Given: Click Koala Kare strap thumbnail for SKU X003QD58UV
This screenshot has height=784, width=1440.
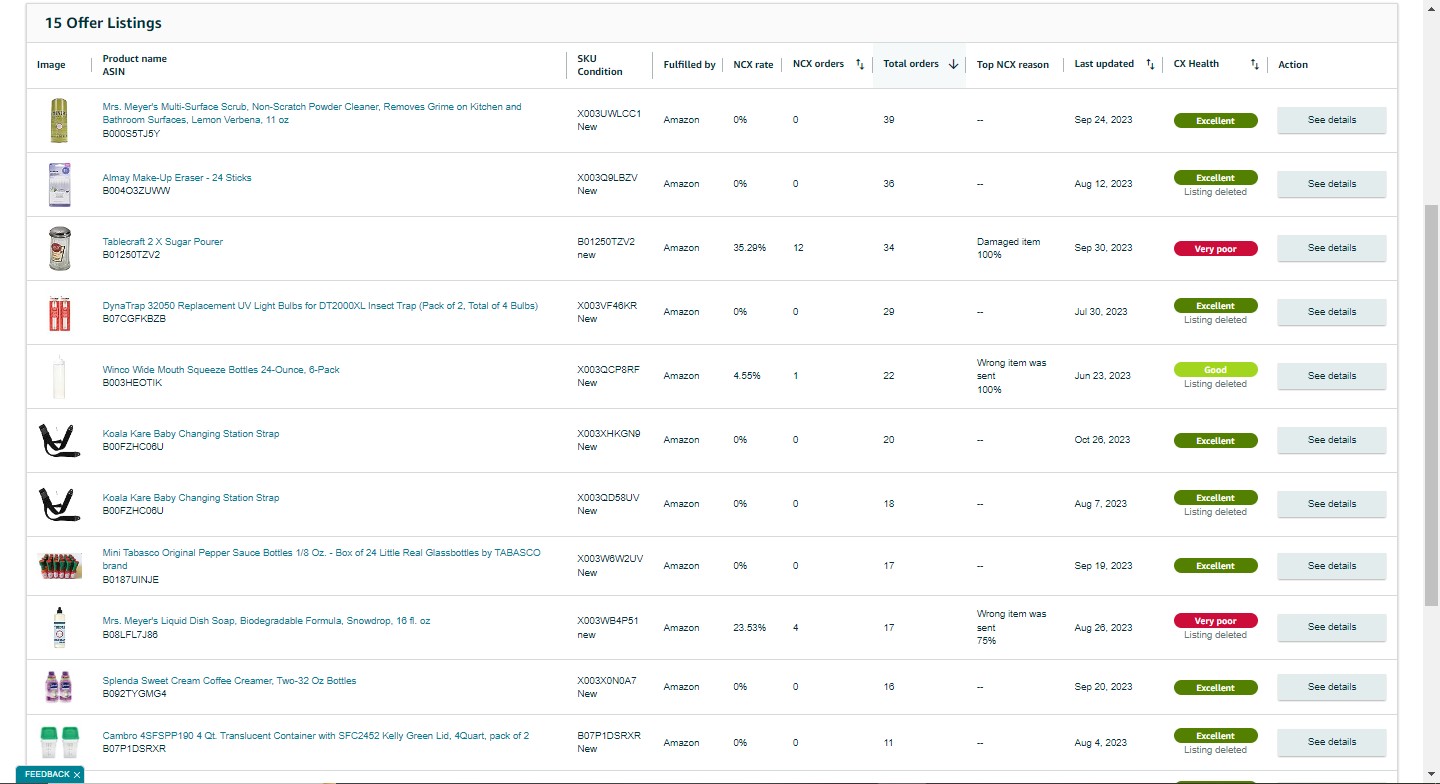Looking at the screenshot, I should tap(60, 504).
